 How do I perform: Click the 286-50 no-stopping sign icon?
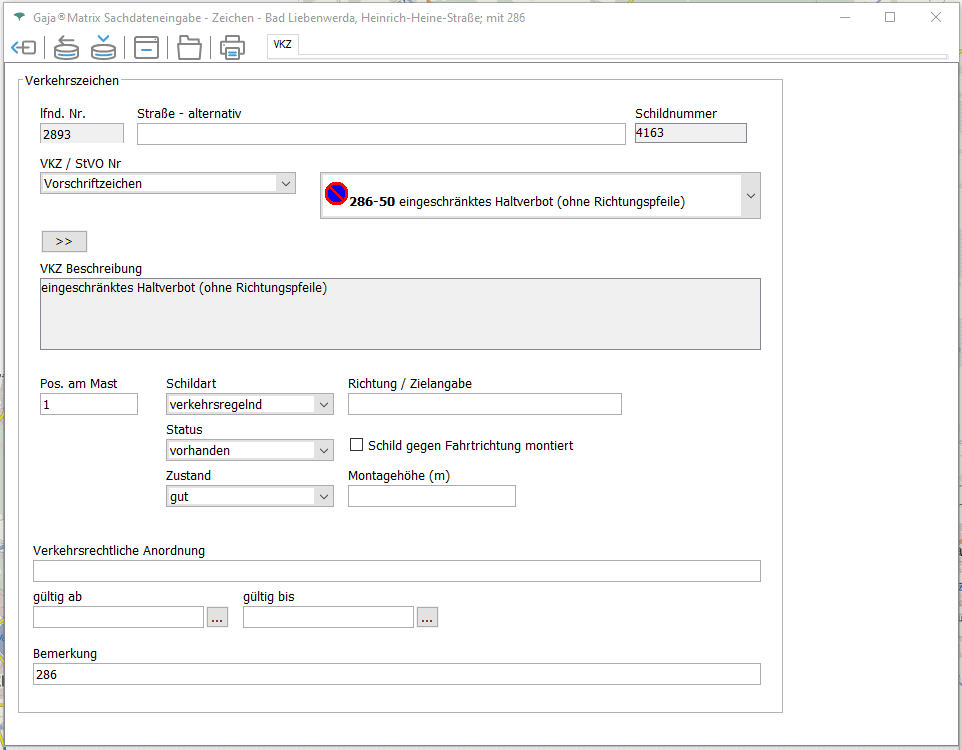tap(336, 193)
